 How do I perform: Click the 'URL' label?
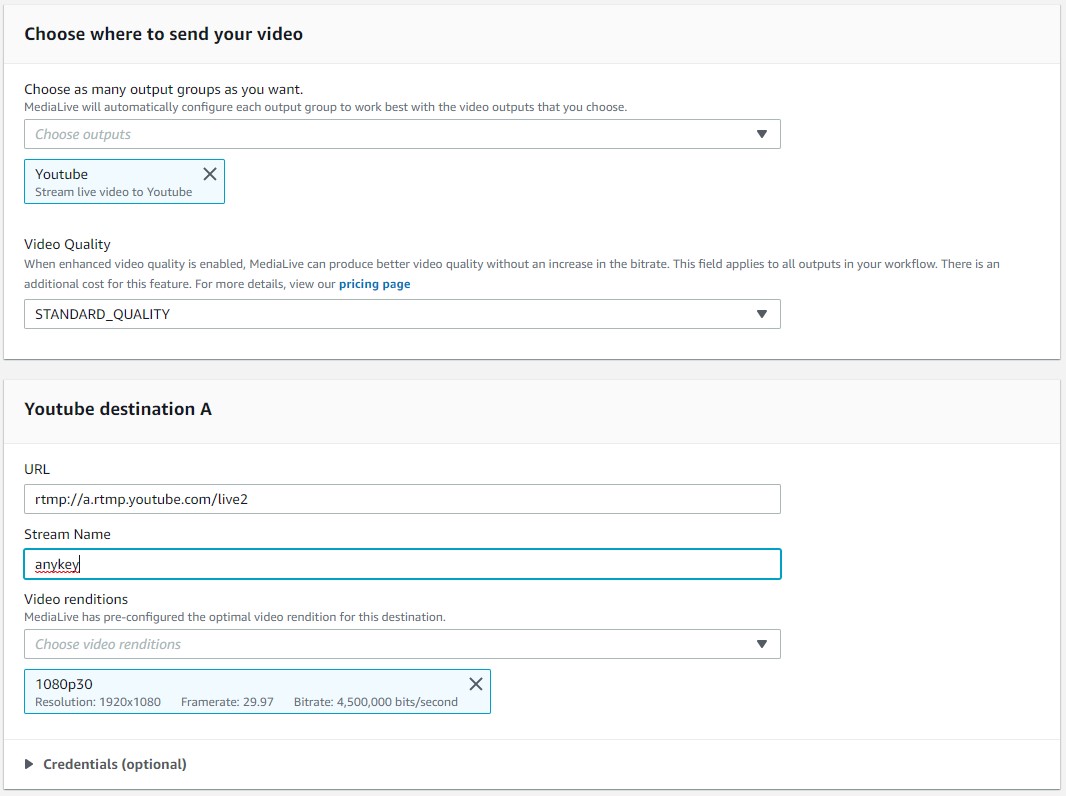(37, 469)
